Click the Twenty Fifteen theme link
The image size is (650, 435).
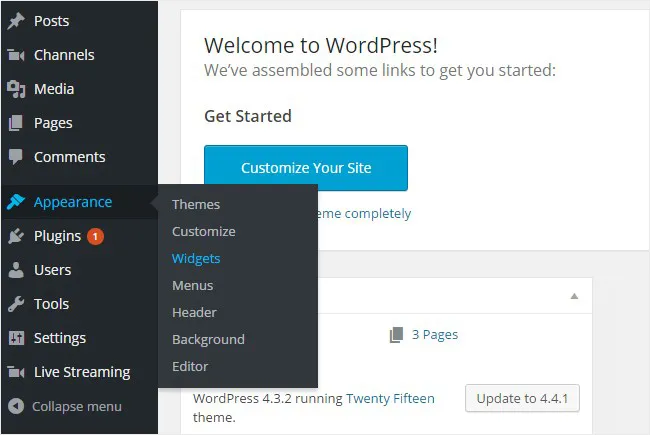click(390, 398)
